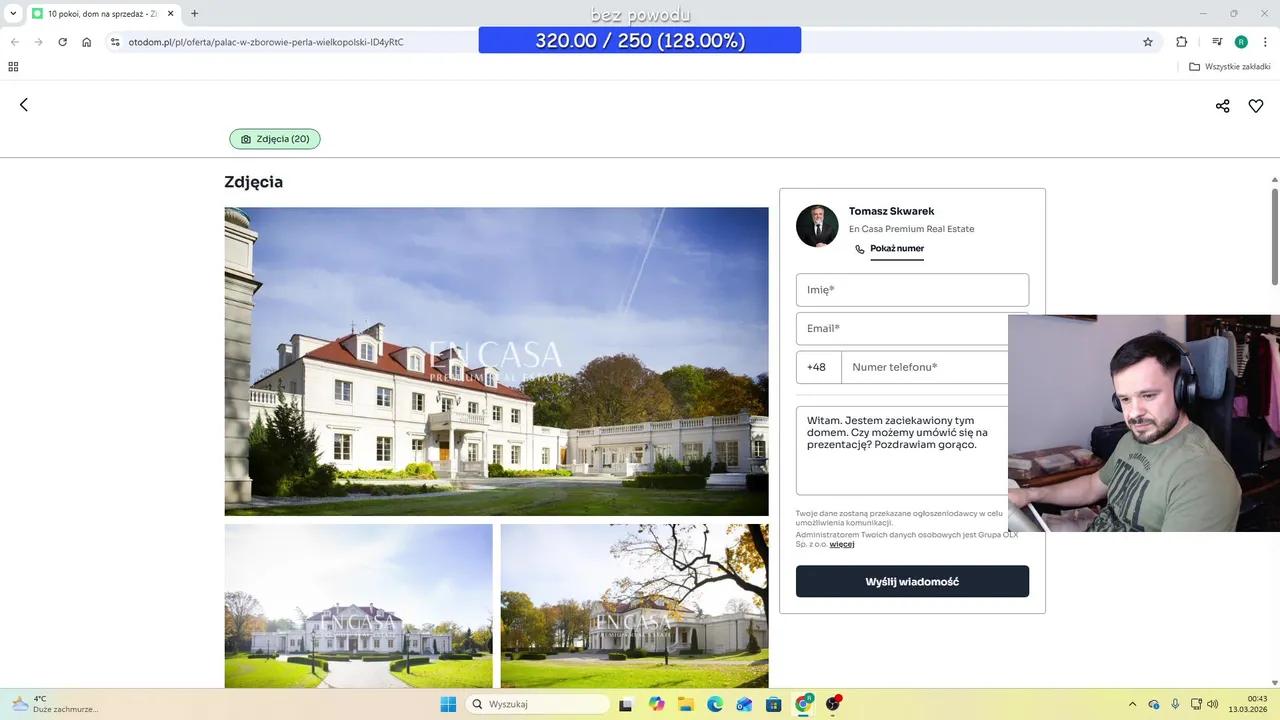Open the media controls icon

[x=1217, y=42]
